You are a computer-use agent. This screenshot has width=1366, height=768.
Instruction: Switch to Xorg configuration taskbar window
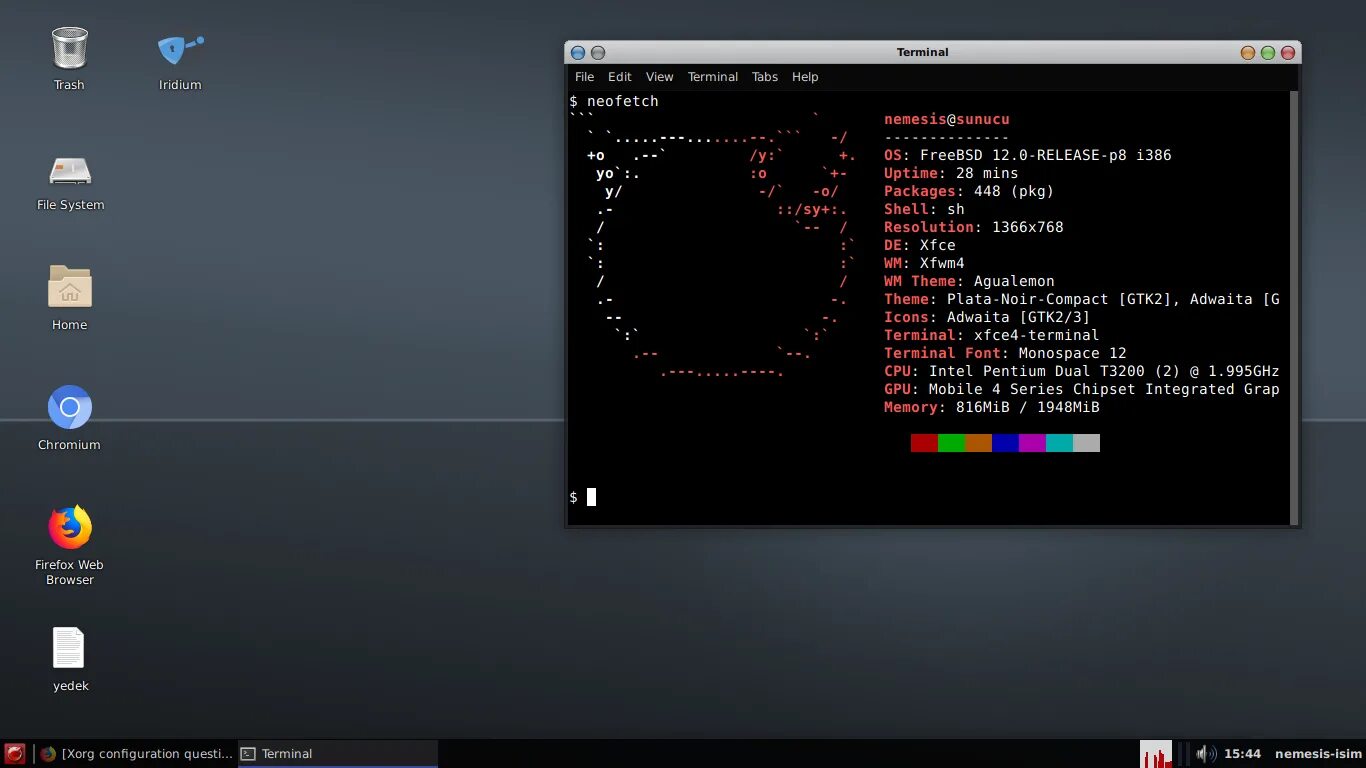tap(136, 754)
